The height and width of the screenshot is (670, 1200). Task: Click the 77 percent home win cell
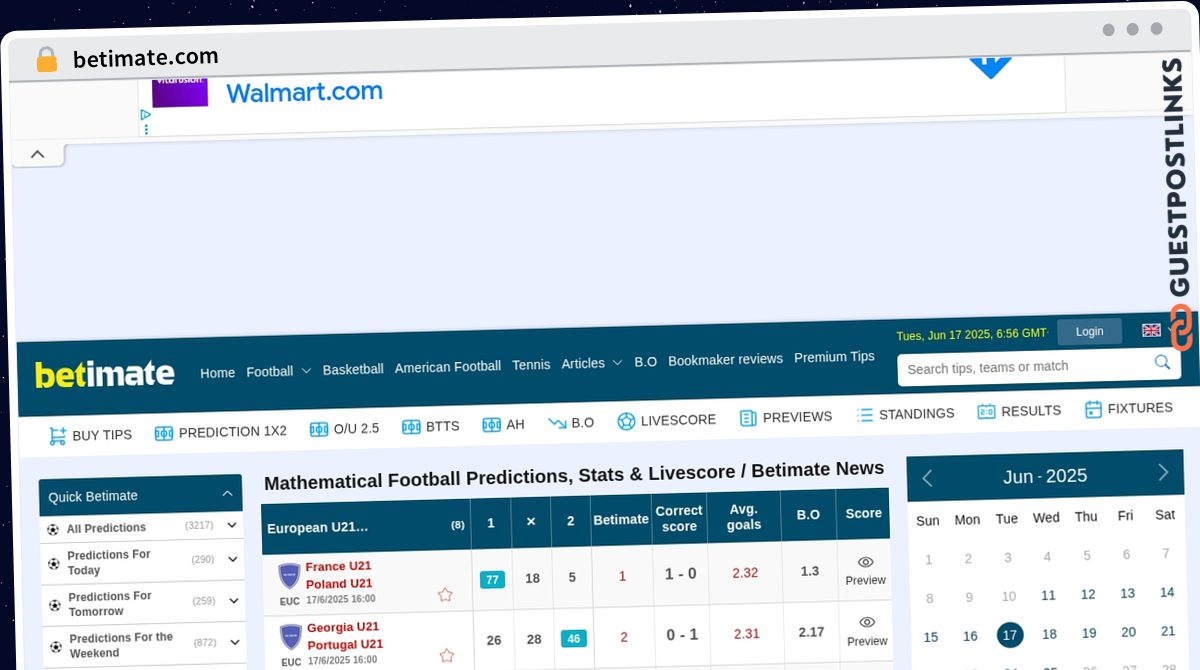coord(492,579)
